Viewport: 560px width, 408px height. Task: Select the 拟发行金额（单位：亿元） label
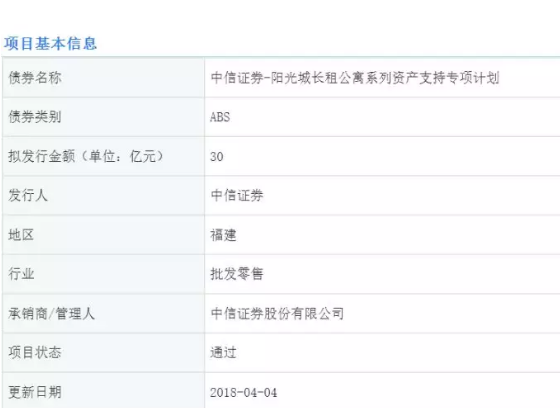click(x=86, y=156)
